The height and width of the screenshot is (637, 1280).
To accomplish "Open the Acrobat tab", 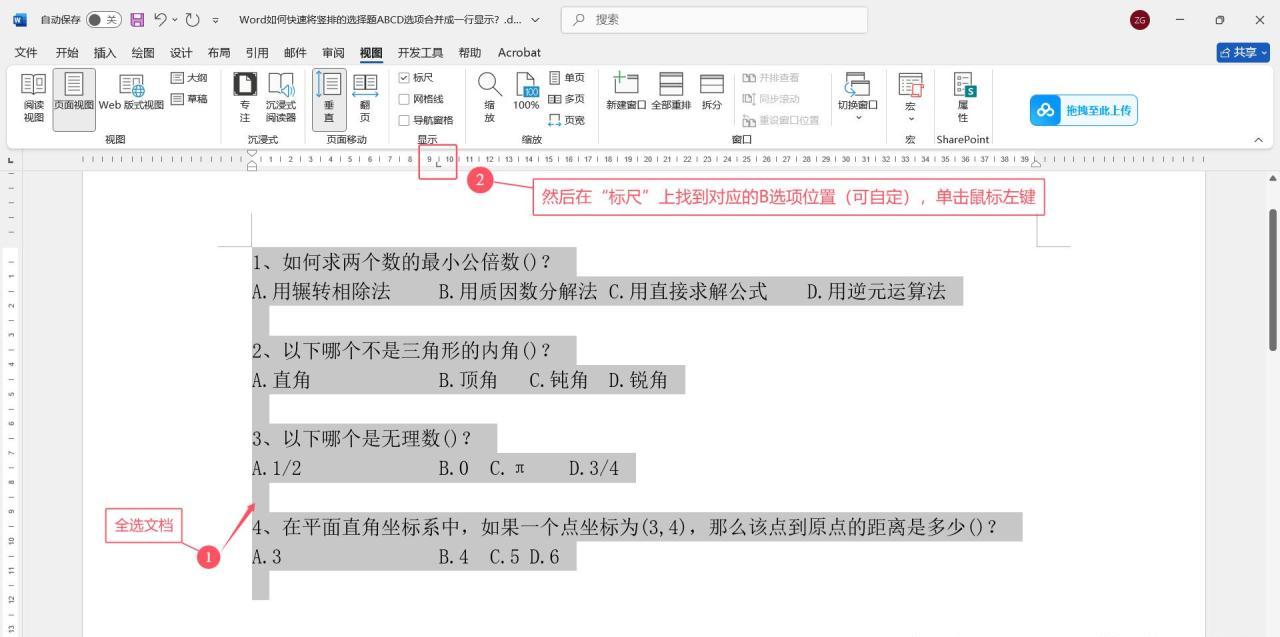I will [519, 53].
